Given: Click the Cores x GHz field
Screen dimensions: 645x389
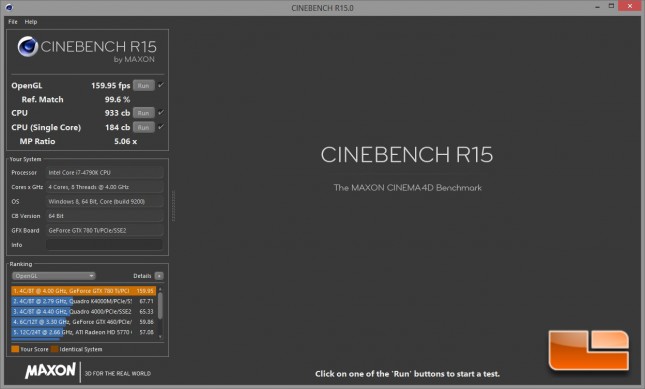Looking at the screenshot, I should click(104, 187).
